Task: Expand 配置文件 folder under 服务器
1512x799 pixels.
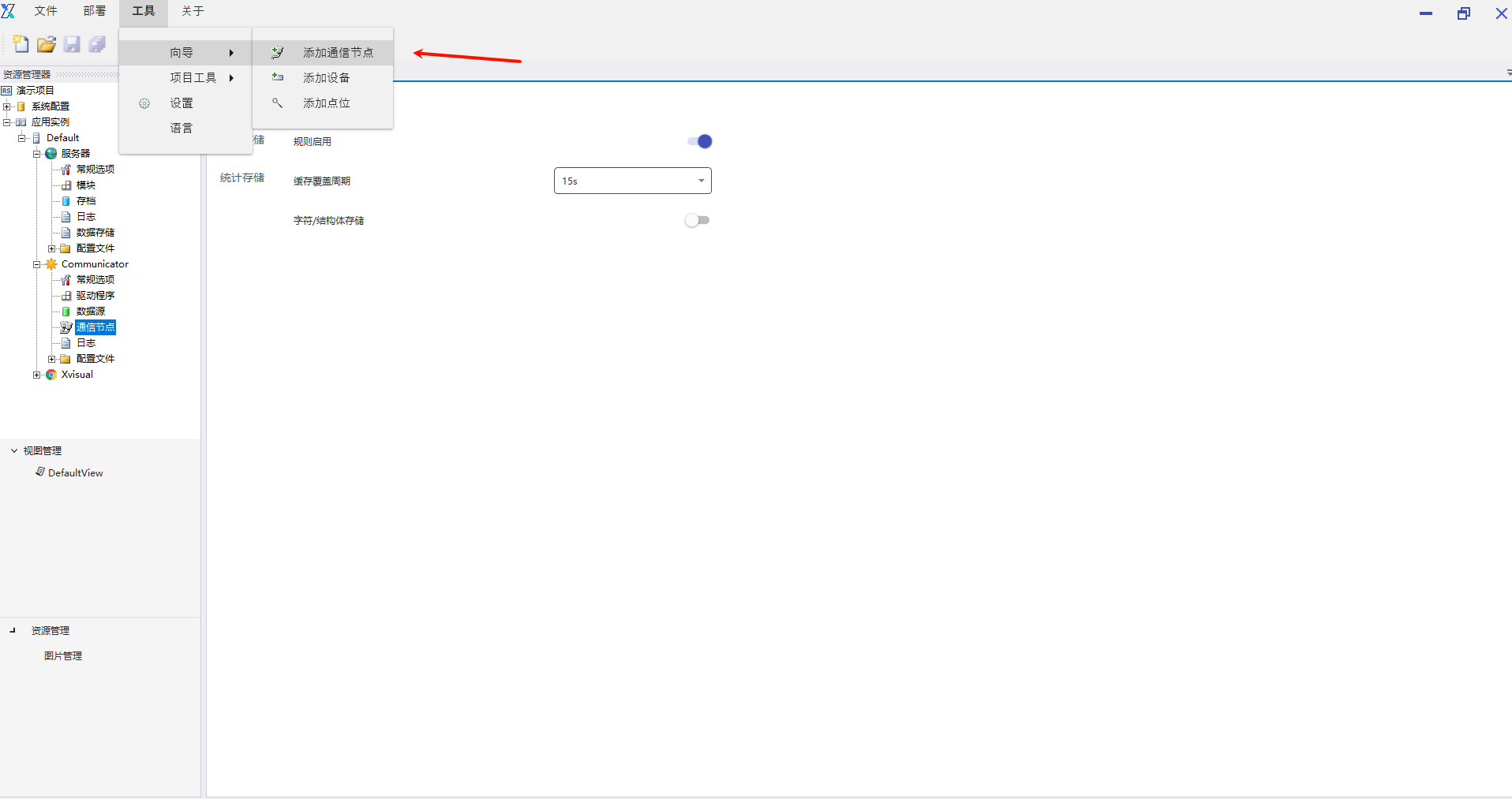Action: 51,248
